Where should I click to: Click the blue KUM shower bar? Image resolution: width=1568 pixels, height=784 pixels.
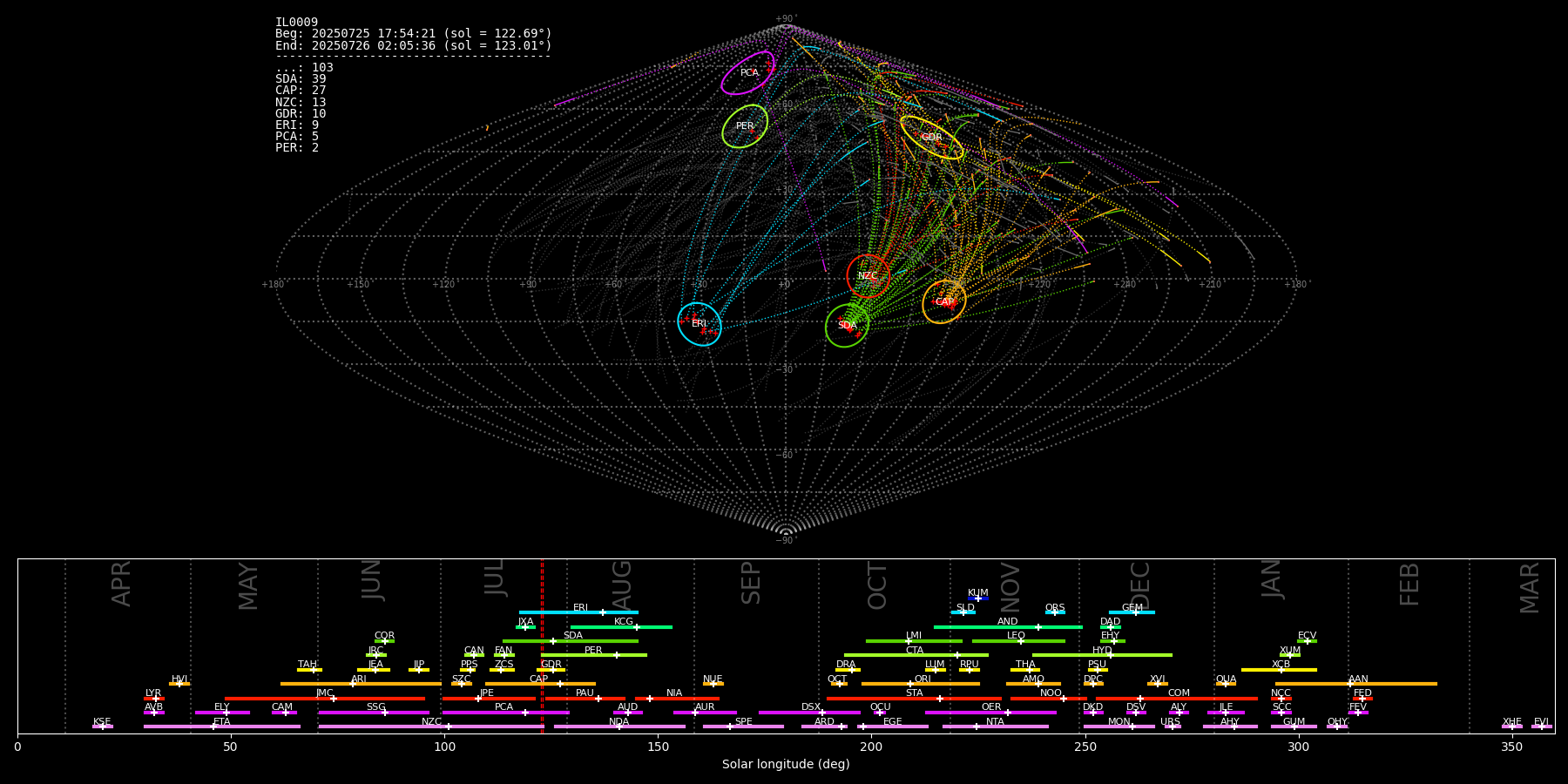click(978, 598)
